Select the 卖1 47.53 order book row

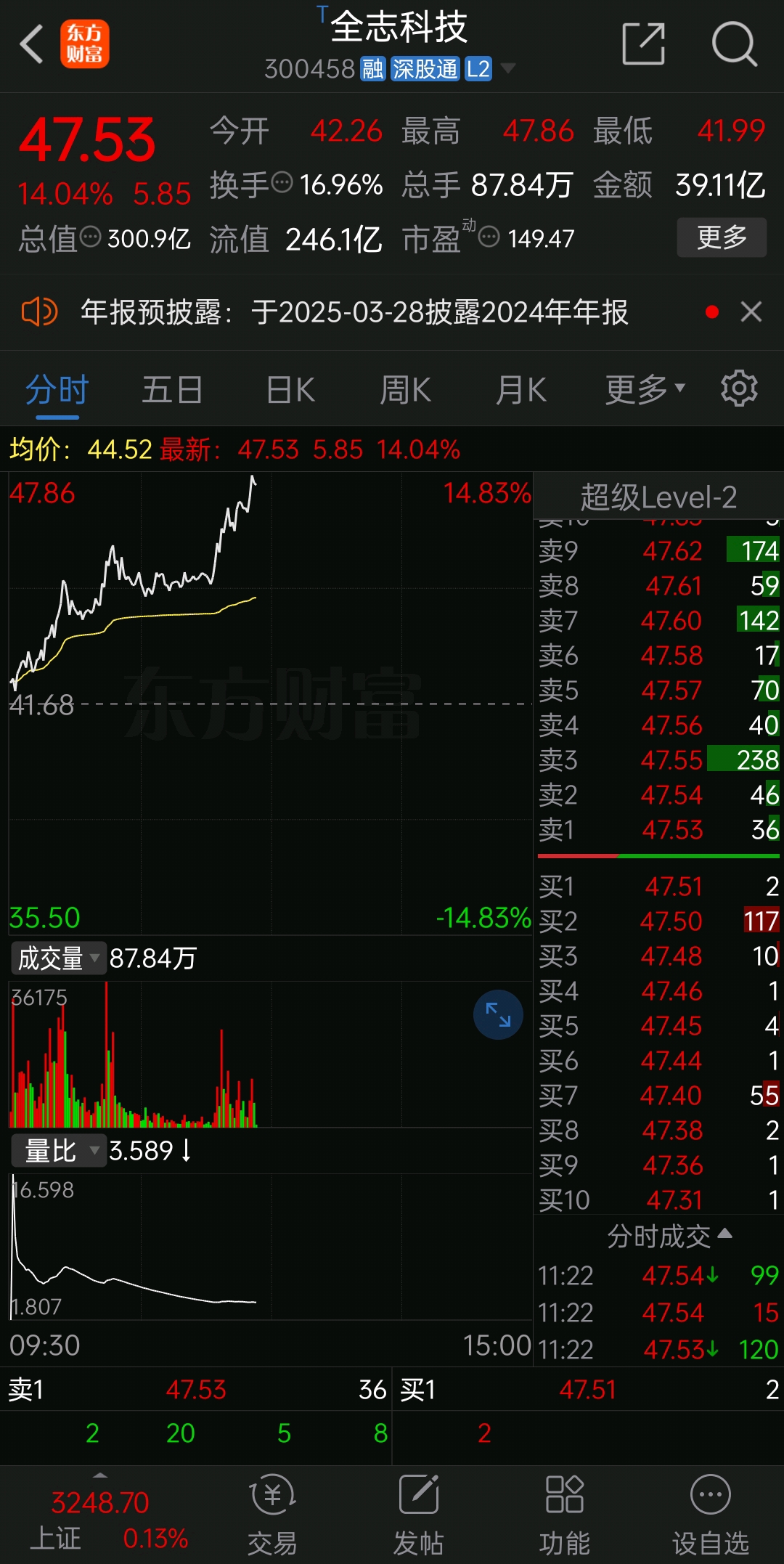coord(658,829)
